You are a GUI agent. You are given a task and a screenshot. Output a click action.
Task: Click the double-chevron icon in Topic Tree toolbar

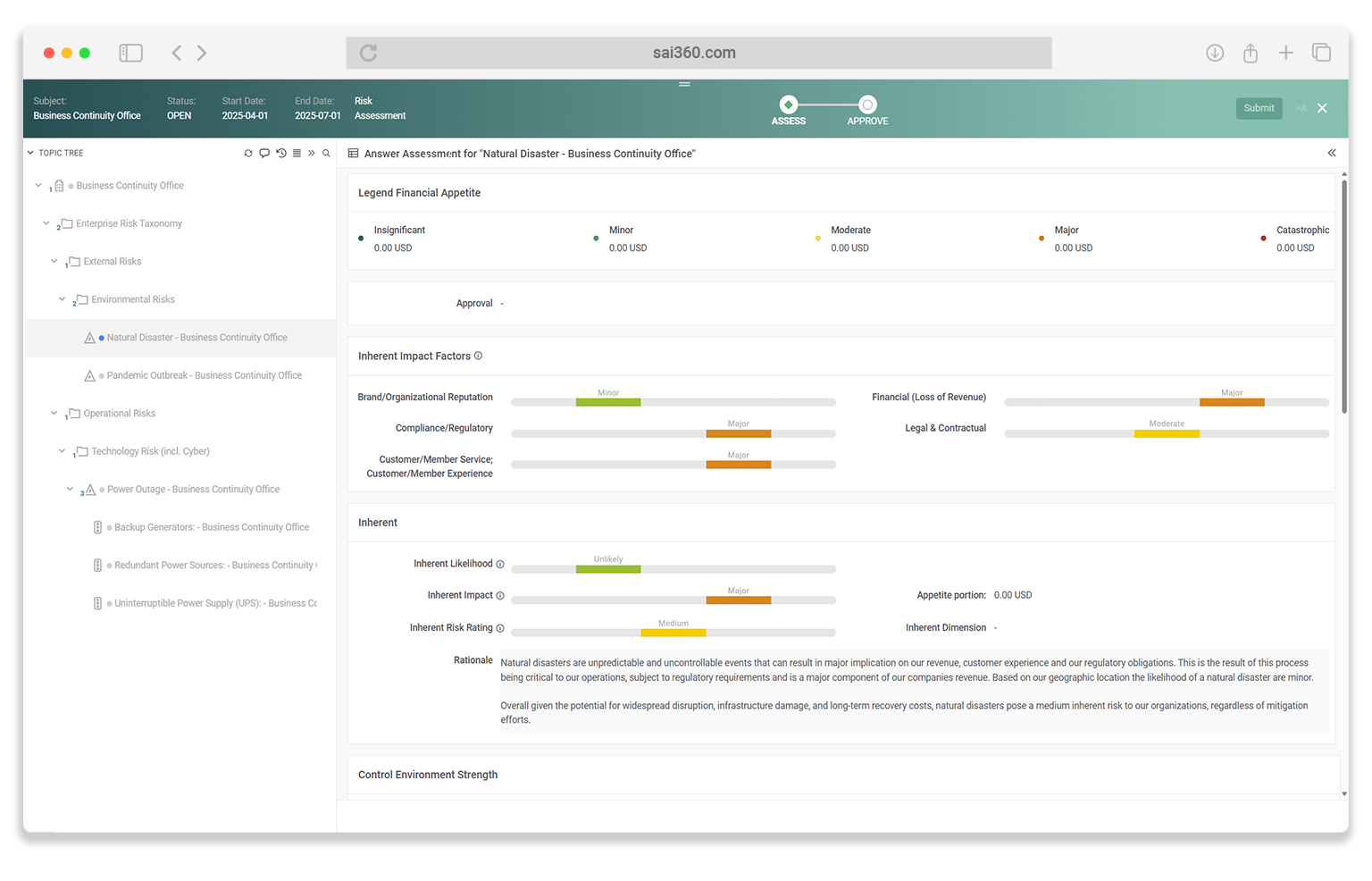312,154
